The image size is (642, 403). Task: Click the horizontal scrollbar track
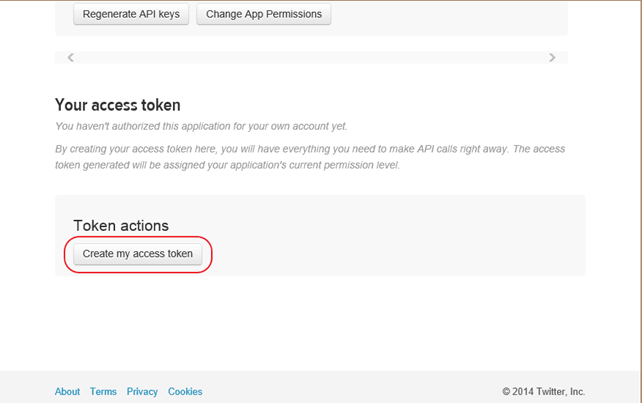click(x=310, y=58)
